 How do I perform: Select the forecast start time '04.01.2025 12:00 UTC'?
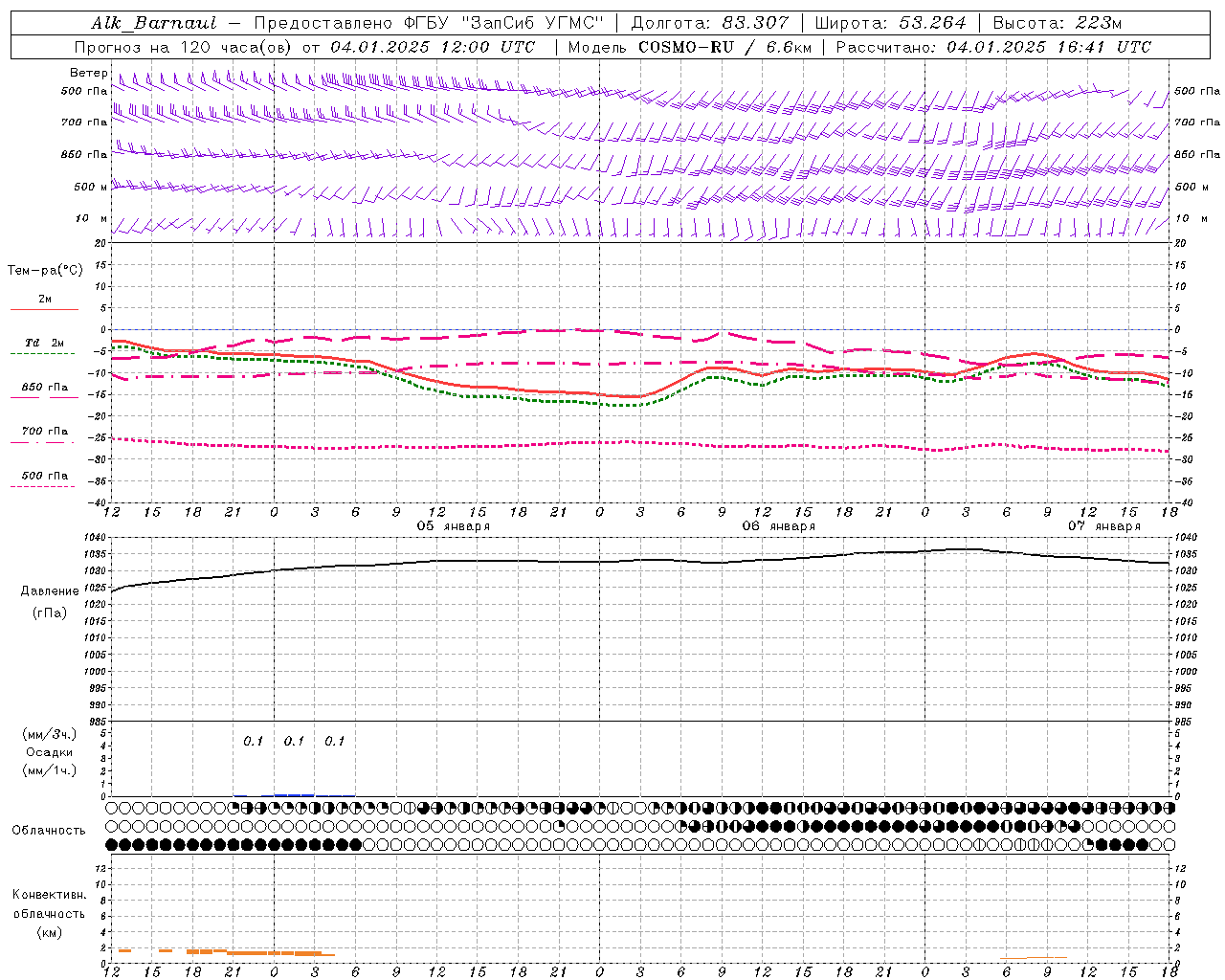tap(432, 47)
